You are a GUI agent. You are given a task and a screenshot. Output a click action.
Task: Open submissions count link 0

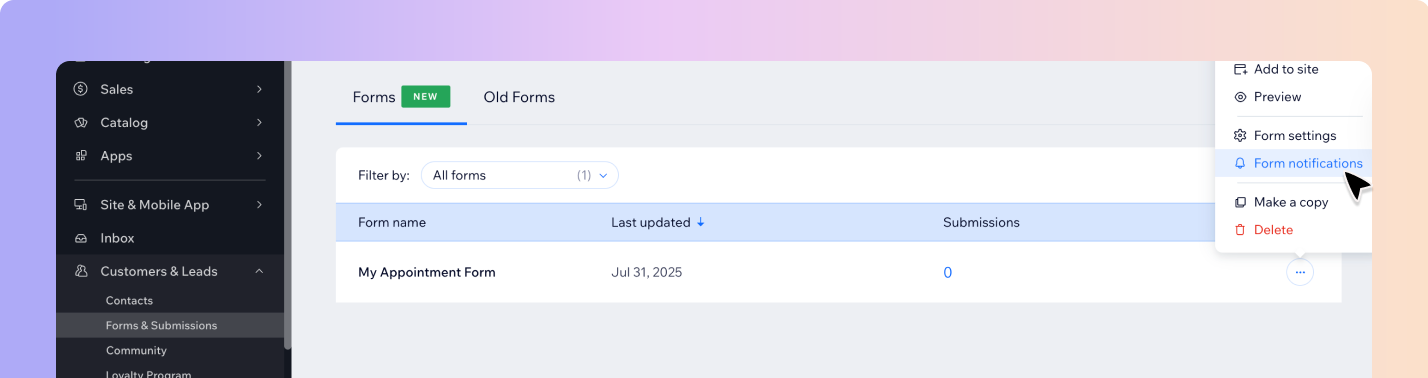(947, 272)
